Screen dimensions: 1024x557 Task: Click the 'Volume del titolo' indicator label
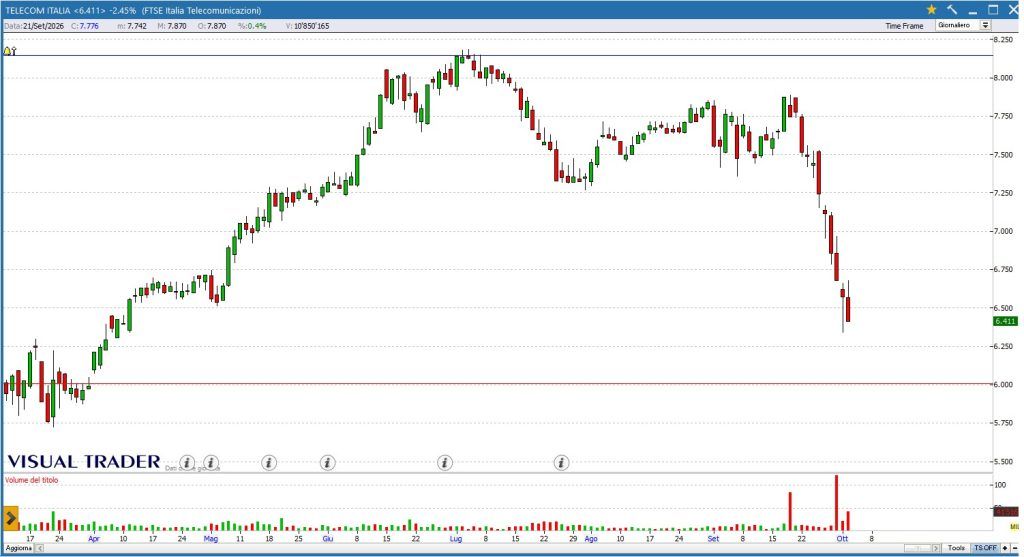31,480
